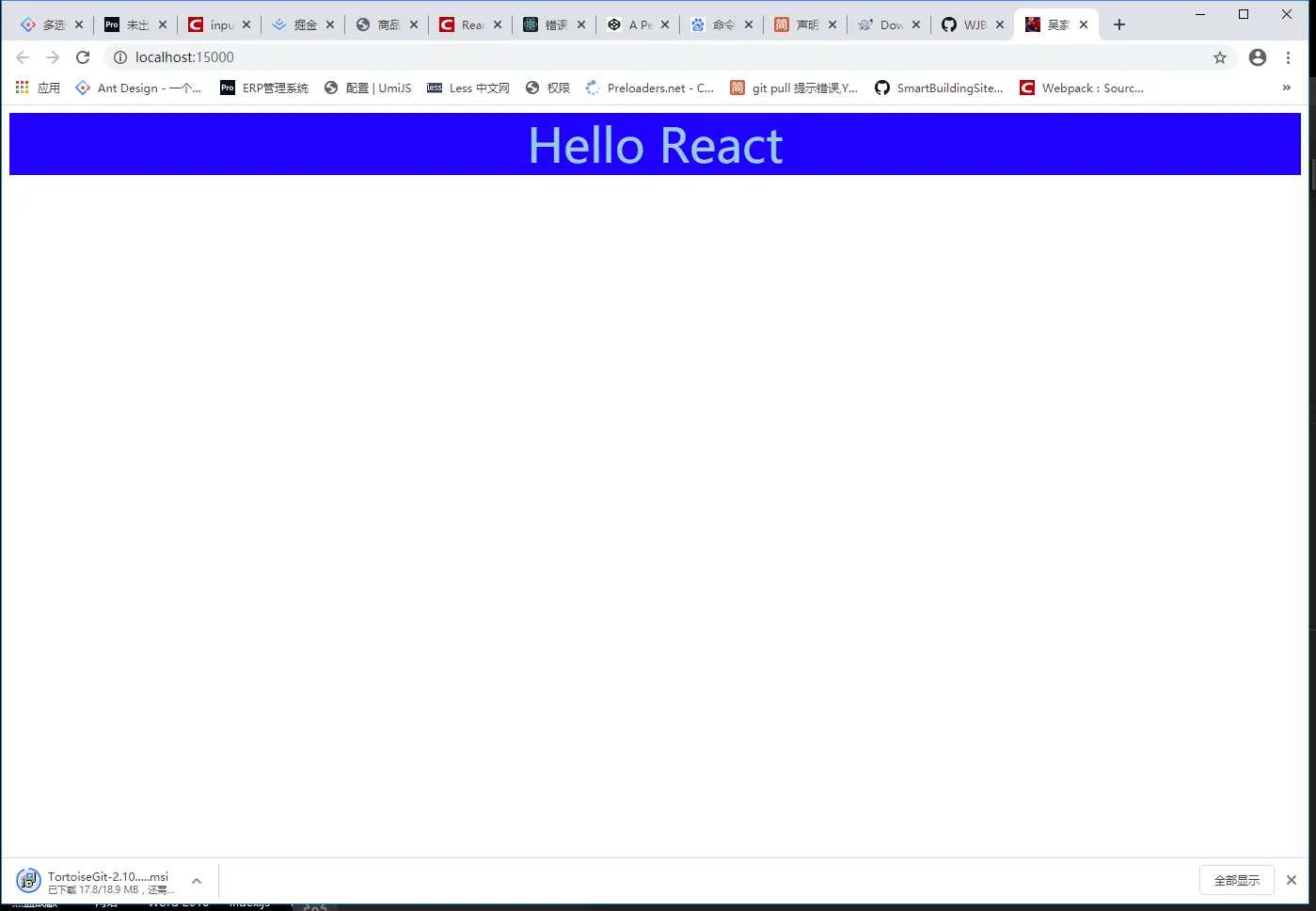Reload the current page

pyautogui.click(x=83, y=57)
